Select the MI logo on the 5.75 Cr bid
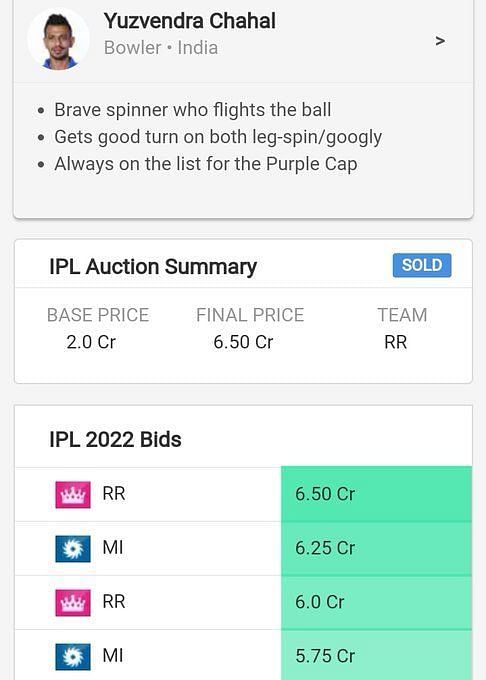 [73, 657]
